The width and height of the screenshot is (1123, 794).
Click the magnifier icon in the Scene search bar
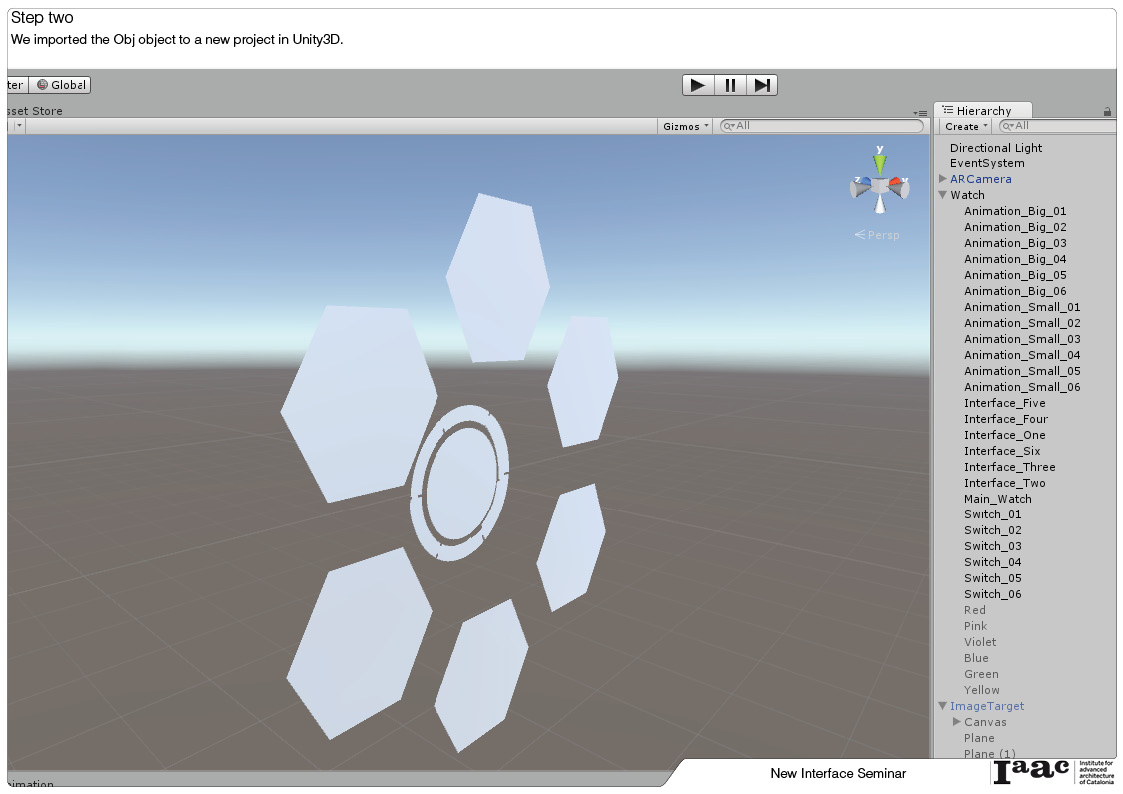click(x=729, y=125)
